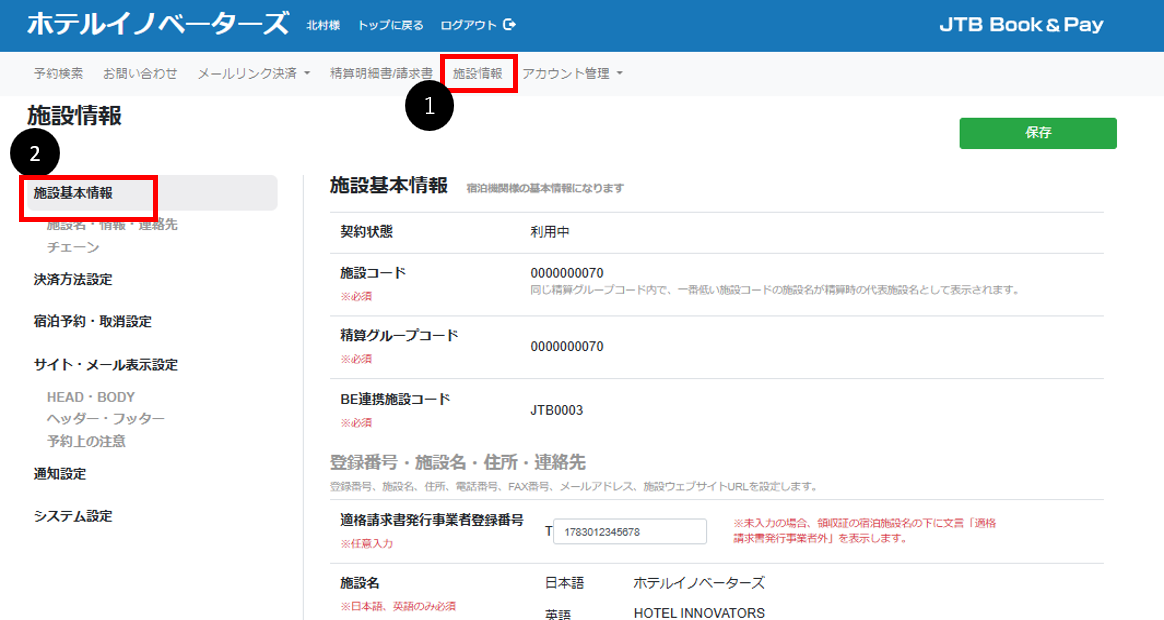
Task: Click the 登録番号・施設名・住所・連絡先 section heading
Action: tap(458, 463)
